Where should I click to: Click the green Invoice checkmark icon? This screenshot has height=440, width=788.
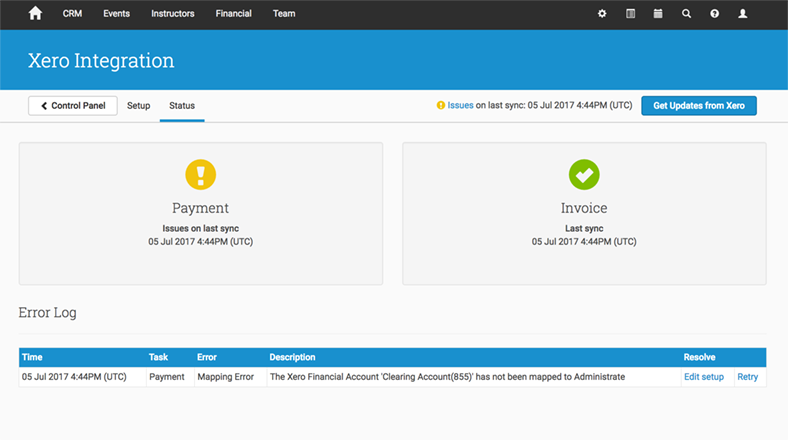pyautogui.click(x=584, y=174)
